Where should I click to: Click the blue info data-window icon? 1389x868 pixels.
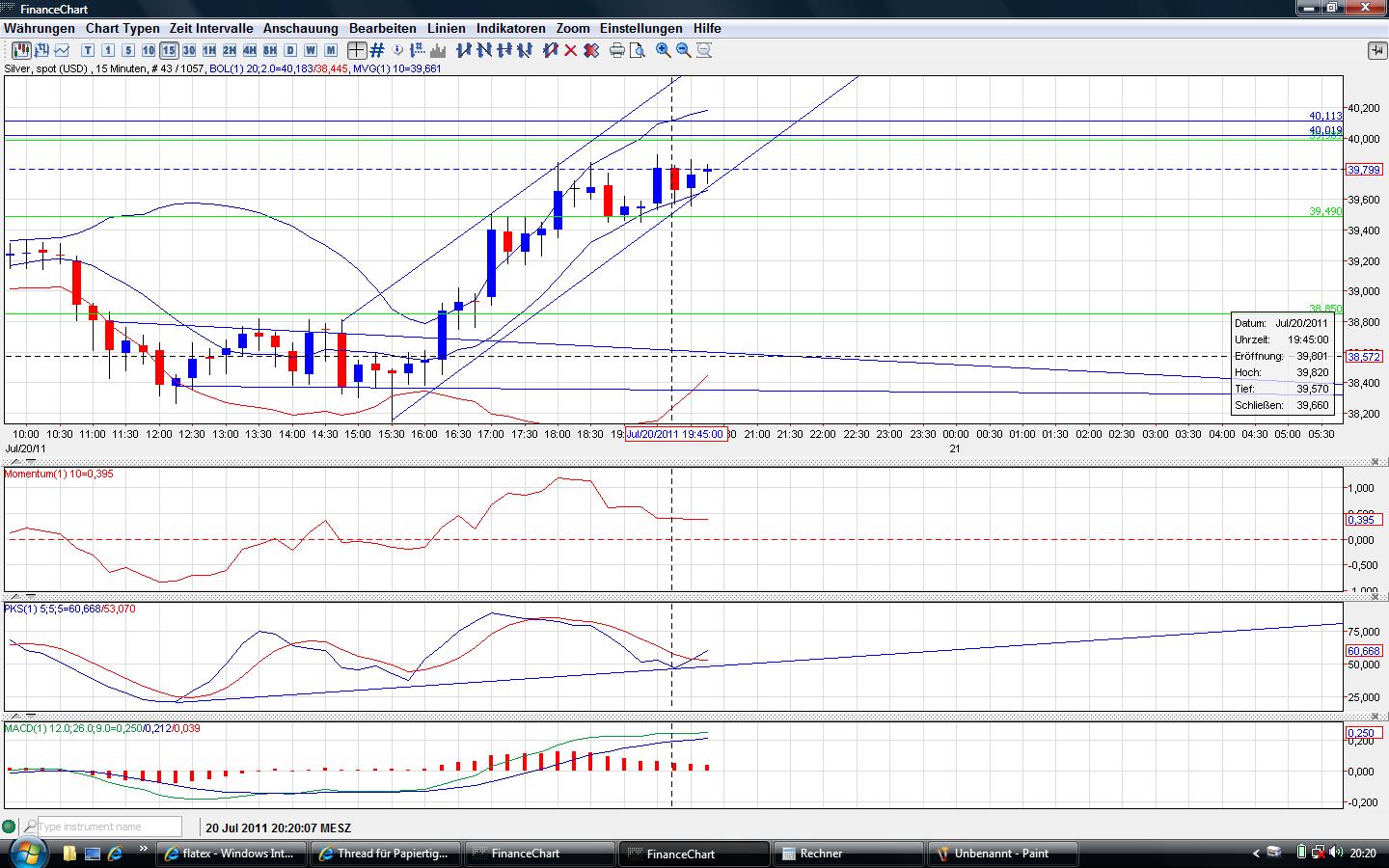pyautogui.click(x=397, y=50)
